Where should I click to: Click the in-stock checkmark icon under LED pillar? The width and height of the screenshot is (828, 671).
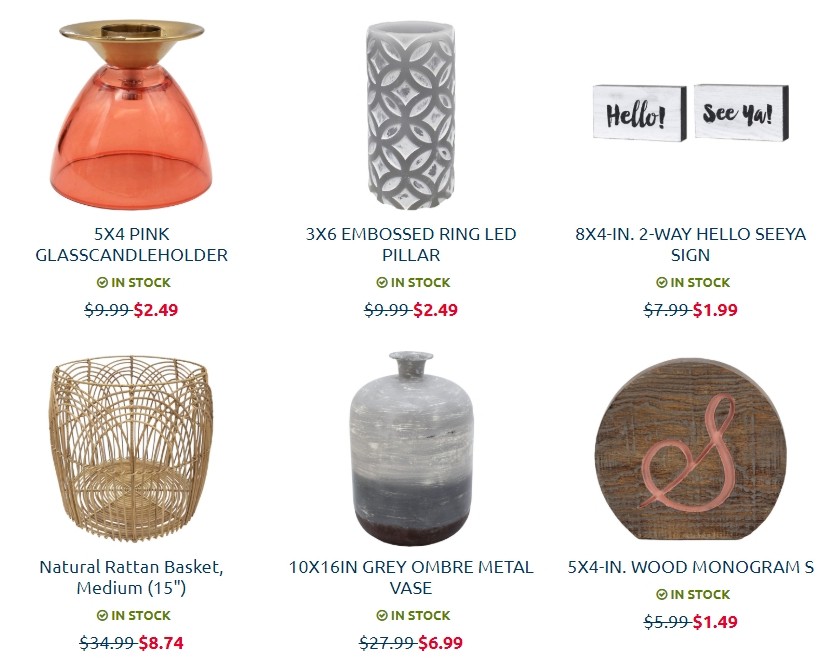pyautogui.click(x=382, y=282)
